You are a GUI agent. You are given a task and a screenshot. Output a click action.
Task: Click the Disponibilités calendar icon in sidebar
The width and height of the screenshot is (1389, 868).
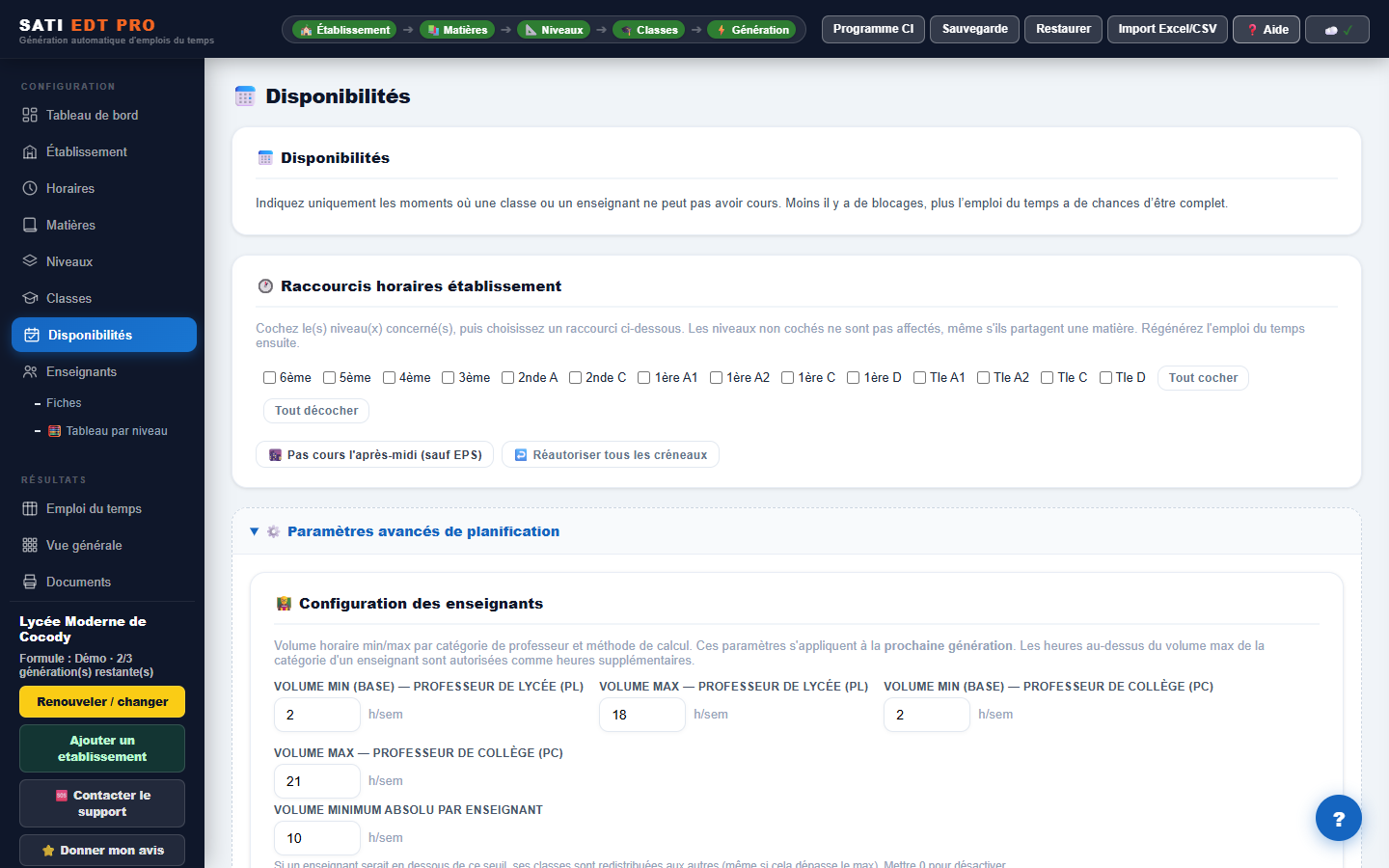32,335
